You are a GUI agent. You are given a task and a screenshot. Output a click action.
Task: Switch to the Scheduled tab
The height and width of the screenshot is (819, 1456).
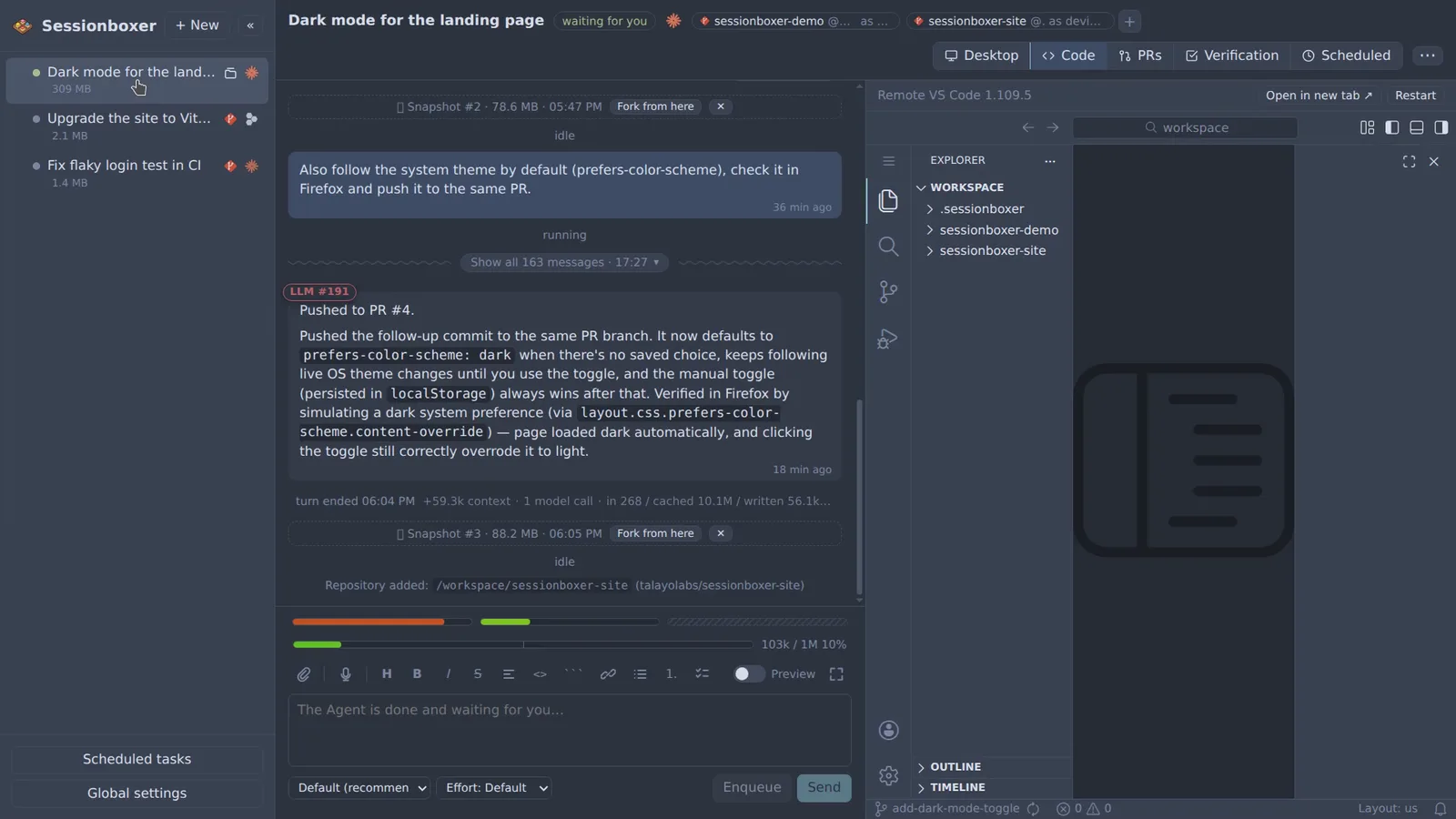pyautogui.click(x=1346, y=56)
